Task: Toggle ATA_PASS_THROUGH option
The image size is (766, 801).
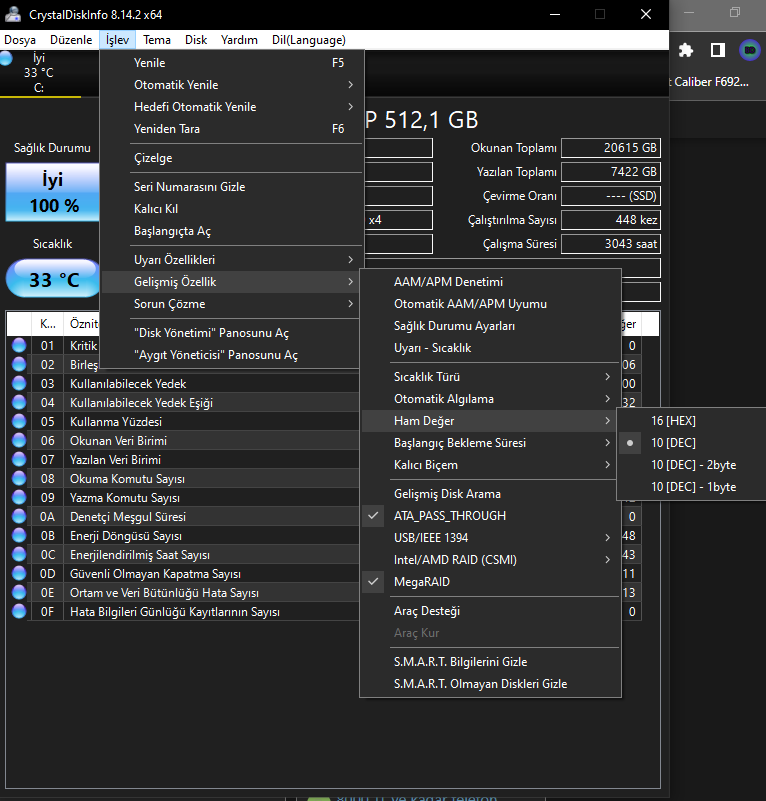Action: pos(491,516)
